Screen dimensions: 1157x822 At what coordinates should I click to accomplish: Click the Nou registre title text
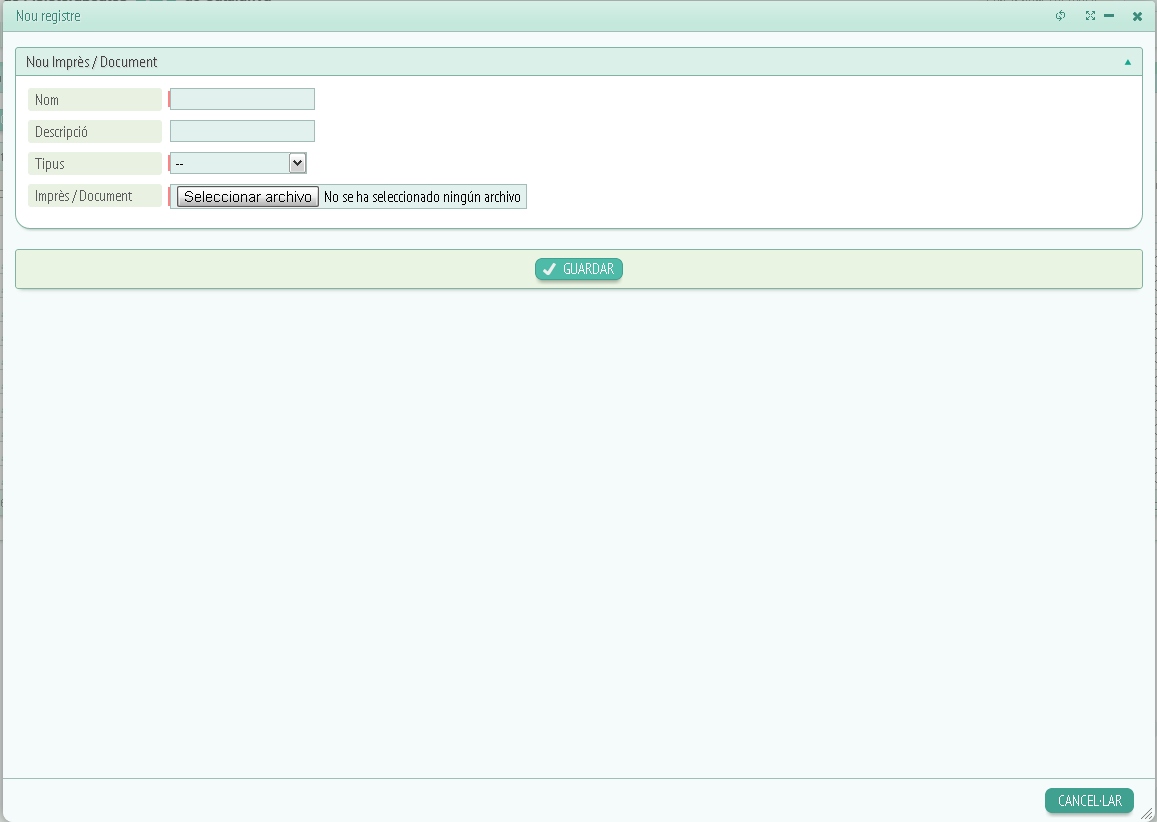click(x=48, y=16)
